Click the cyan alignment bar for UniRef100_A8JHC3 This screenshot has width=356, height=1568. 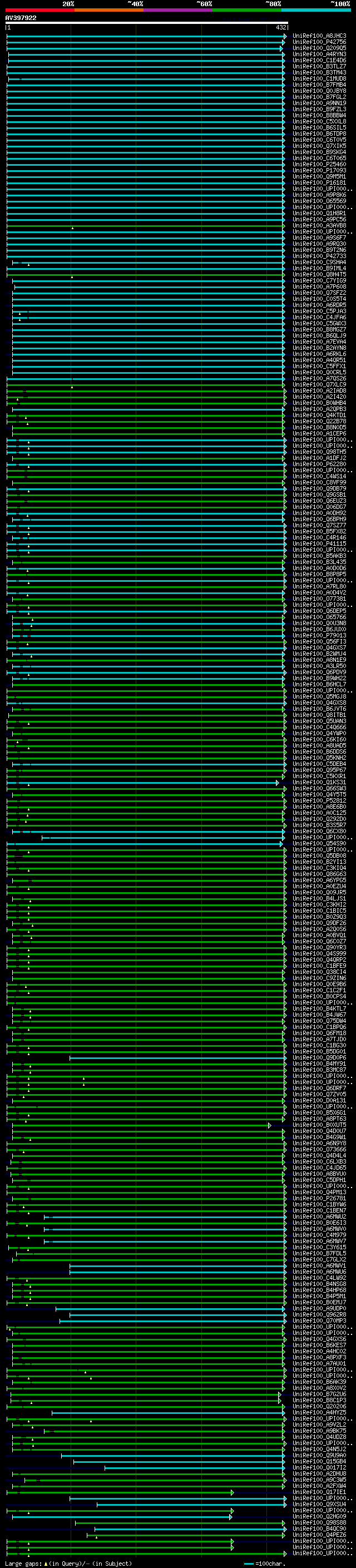point(146,36)
